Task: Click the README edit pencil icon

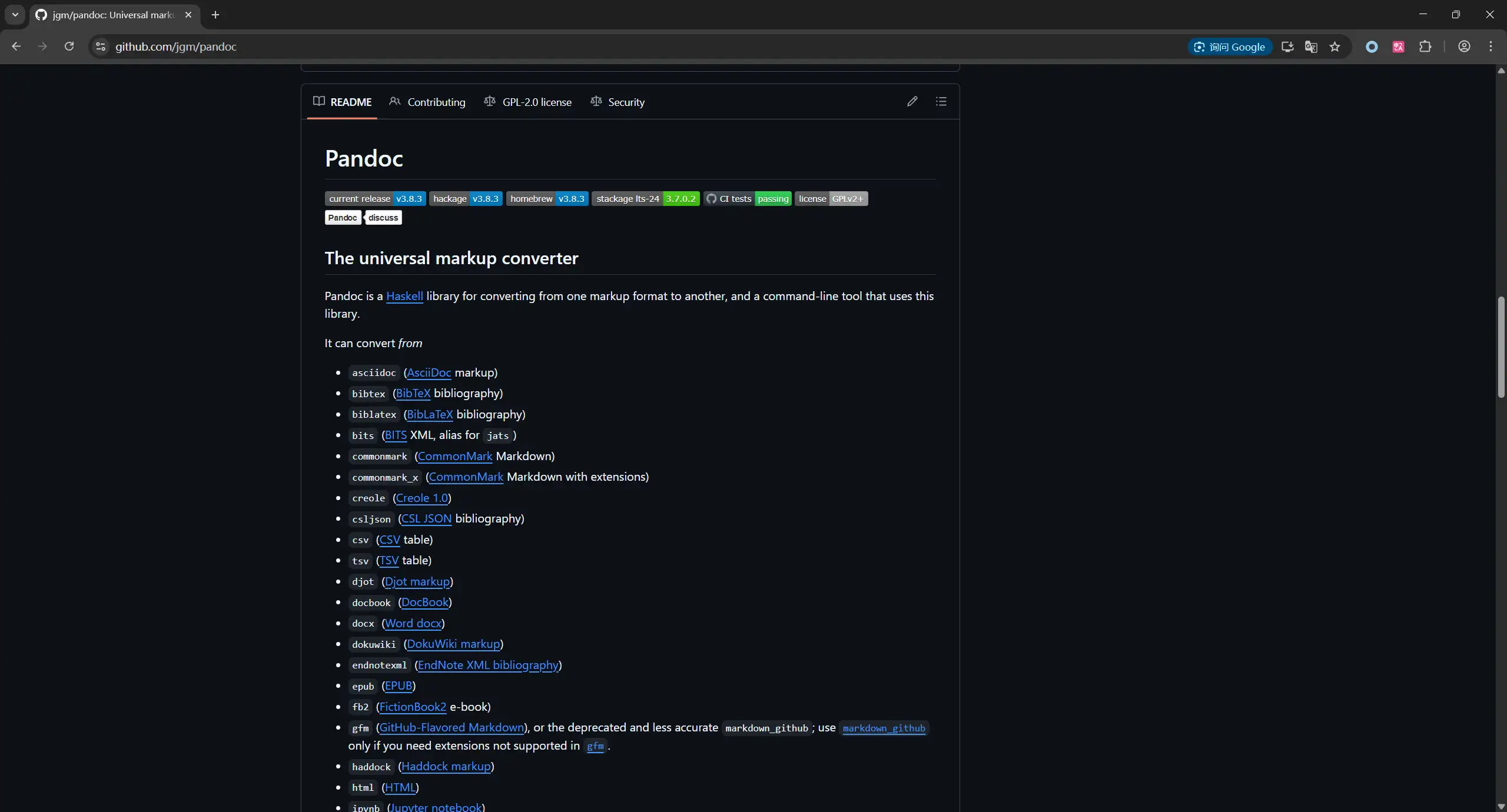Action: [x=912, y=101]
